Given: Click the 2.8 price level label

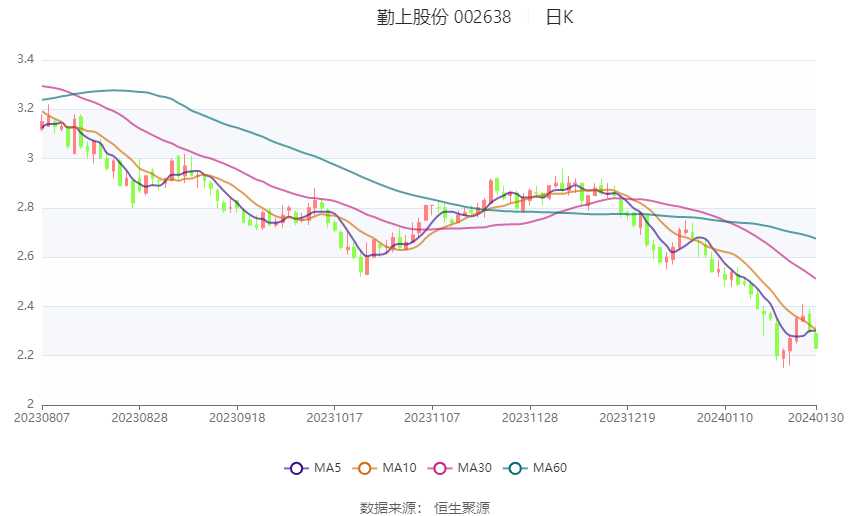Looking at the screenshot, I should [x=26, y=208].
